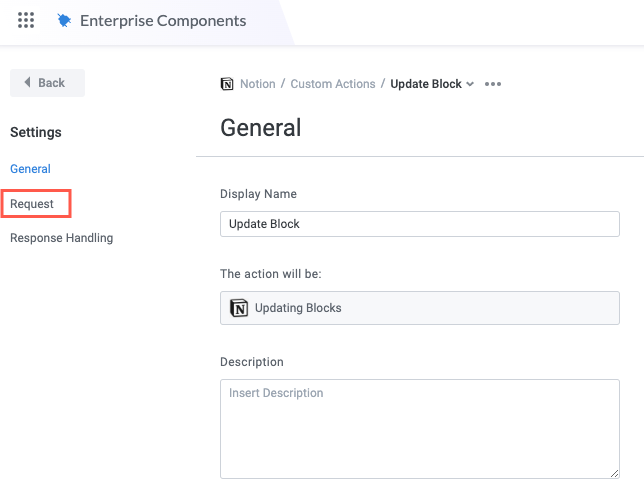Go back using the Back button
Viewport: 644px width, 492px height.
(x=47, y=83)
